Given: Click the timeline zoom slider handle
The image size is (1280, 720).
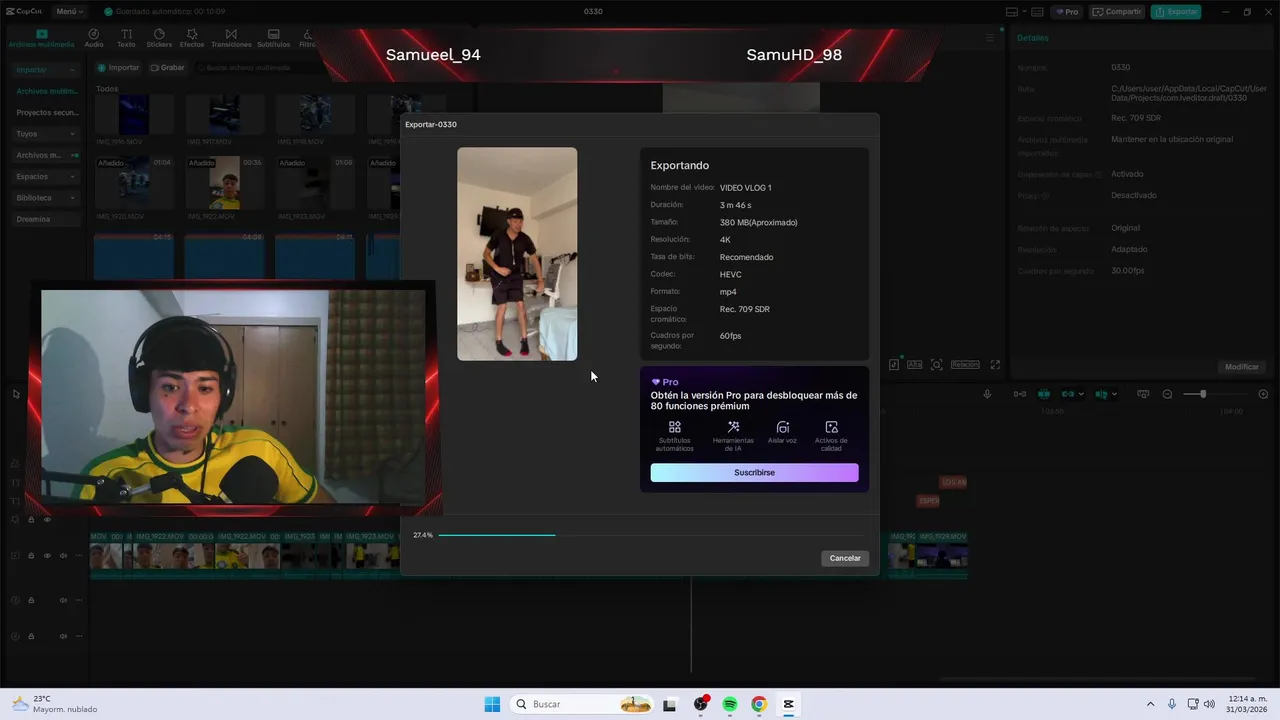Looking at the screenshot, I should coord(1202,394).
